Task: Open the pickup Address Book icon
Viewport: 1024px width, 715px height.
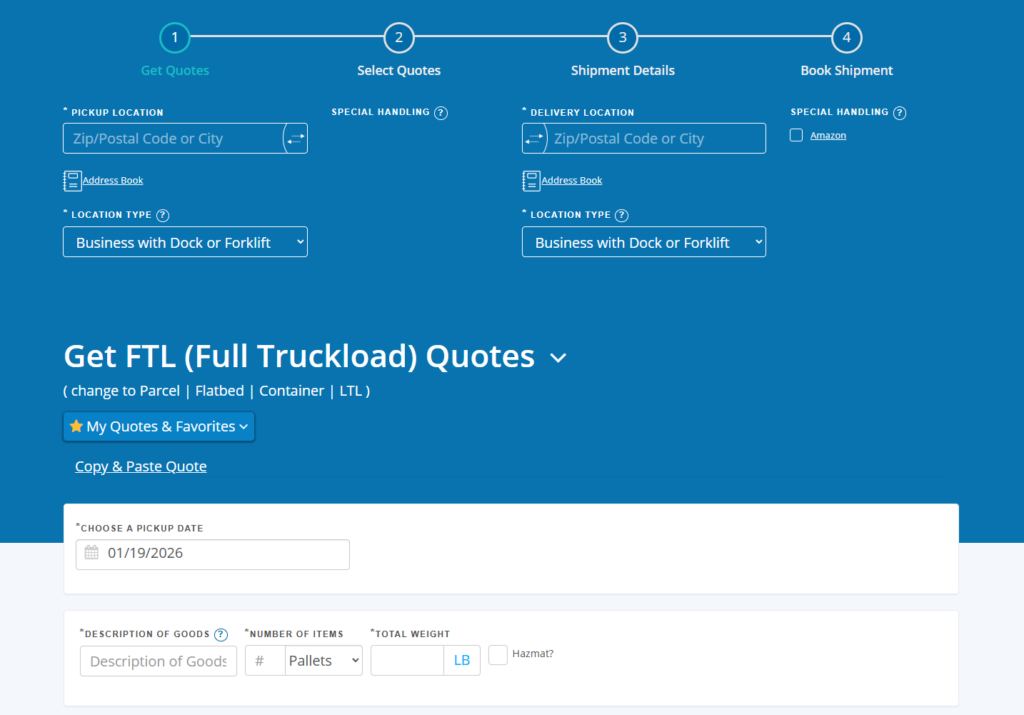Action: [72, 181]
